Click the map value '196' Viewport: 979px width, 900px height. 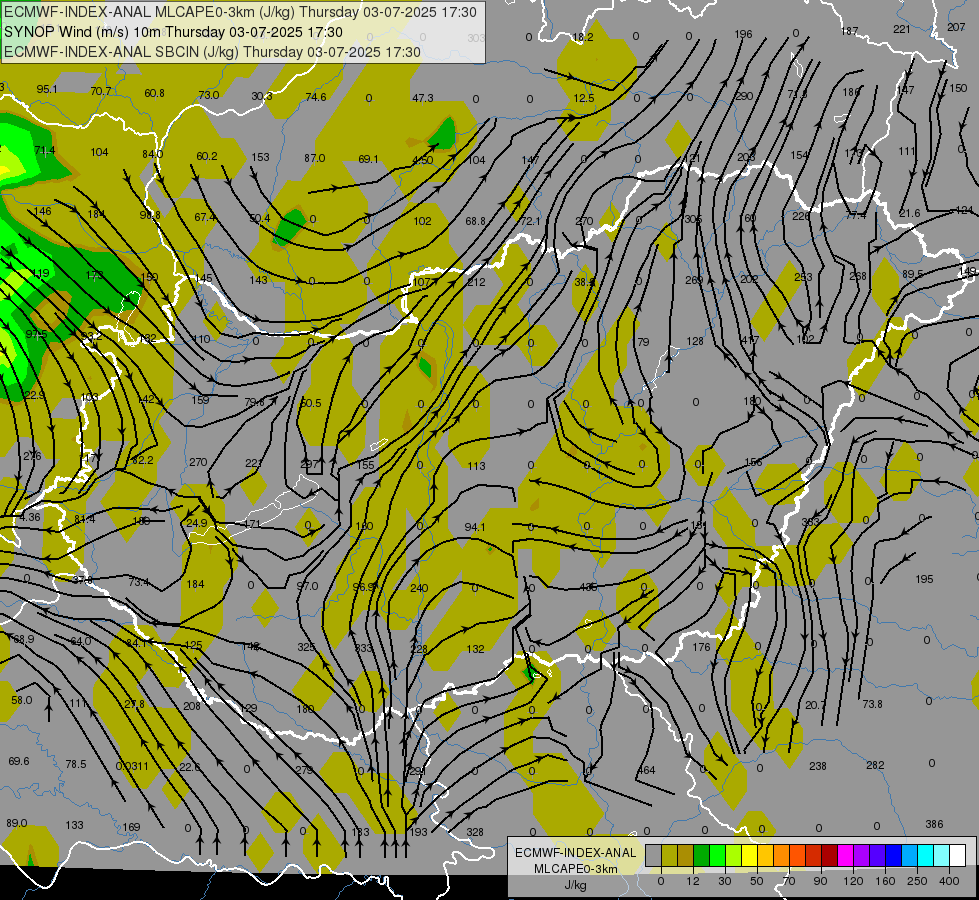click(743, 34)
